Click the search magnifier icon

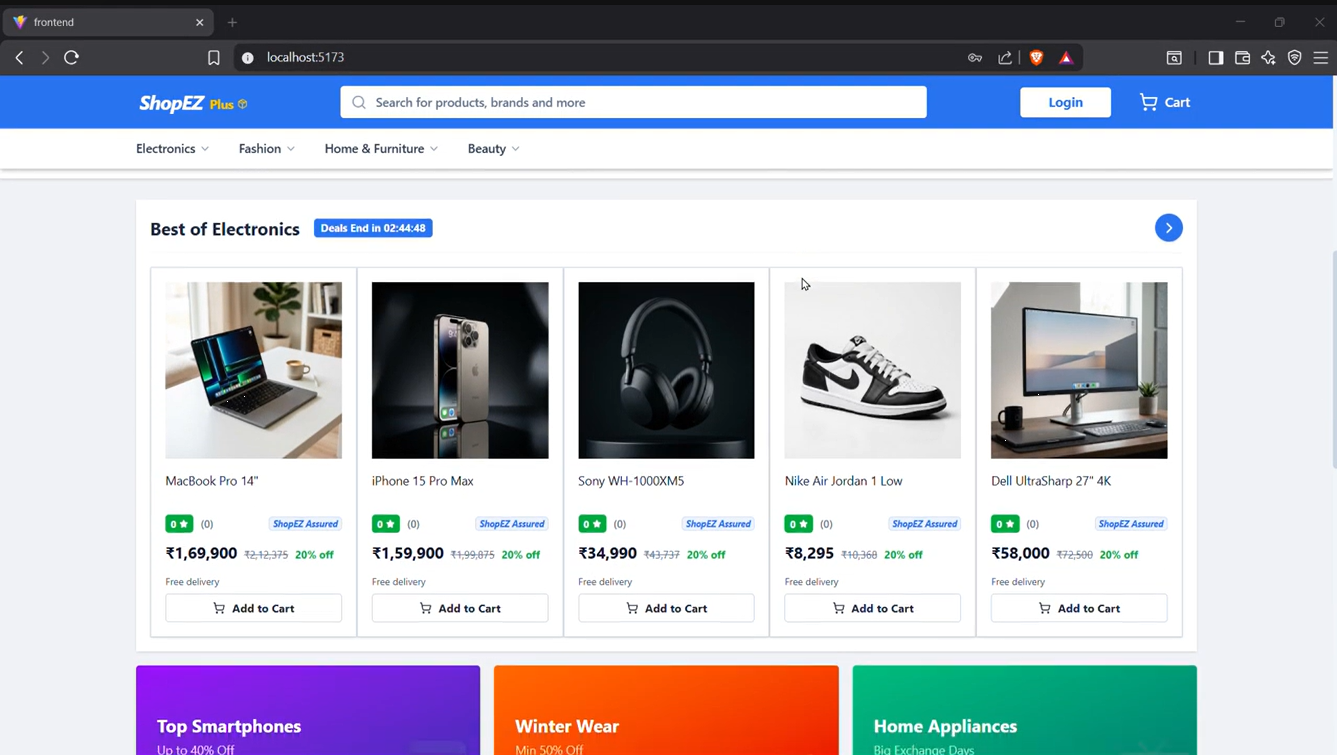pyautogui.click(x=359, y=102)
